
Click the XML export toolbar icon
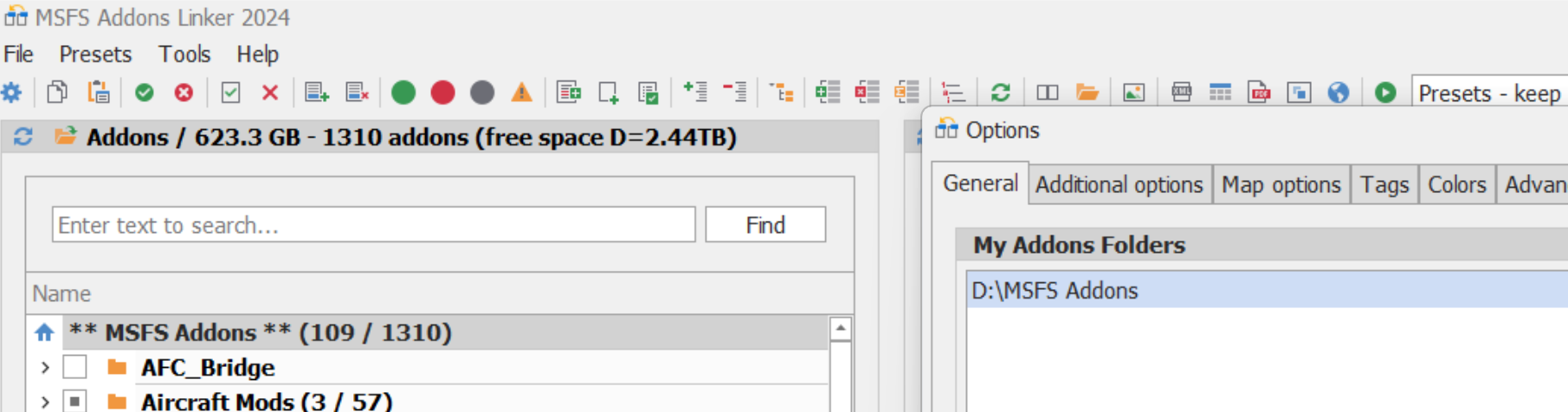1181,92
